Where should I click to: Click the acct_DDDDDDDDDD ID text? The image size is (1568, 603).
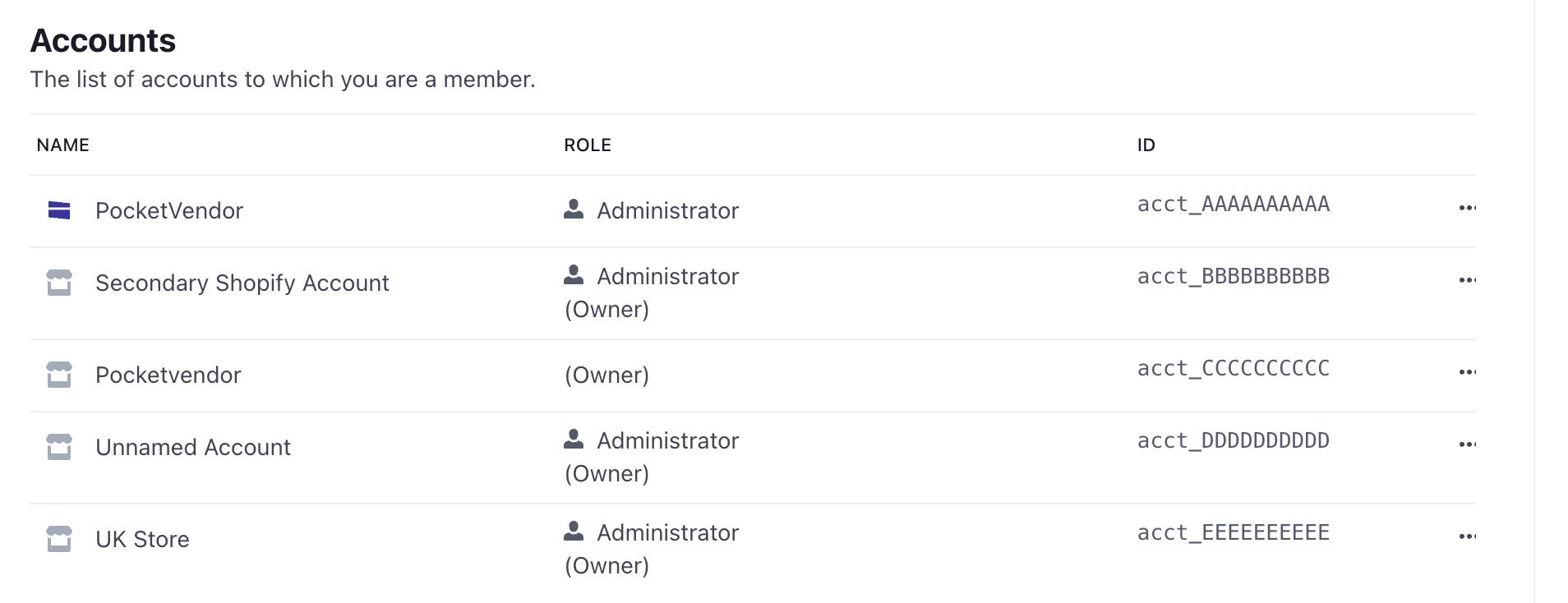click(x=1234, y=440)
